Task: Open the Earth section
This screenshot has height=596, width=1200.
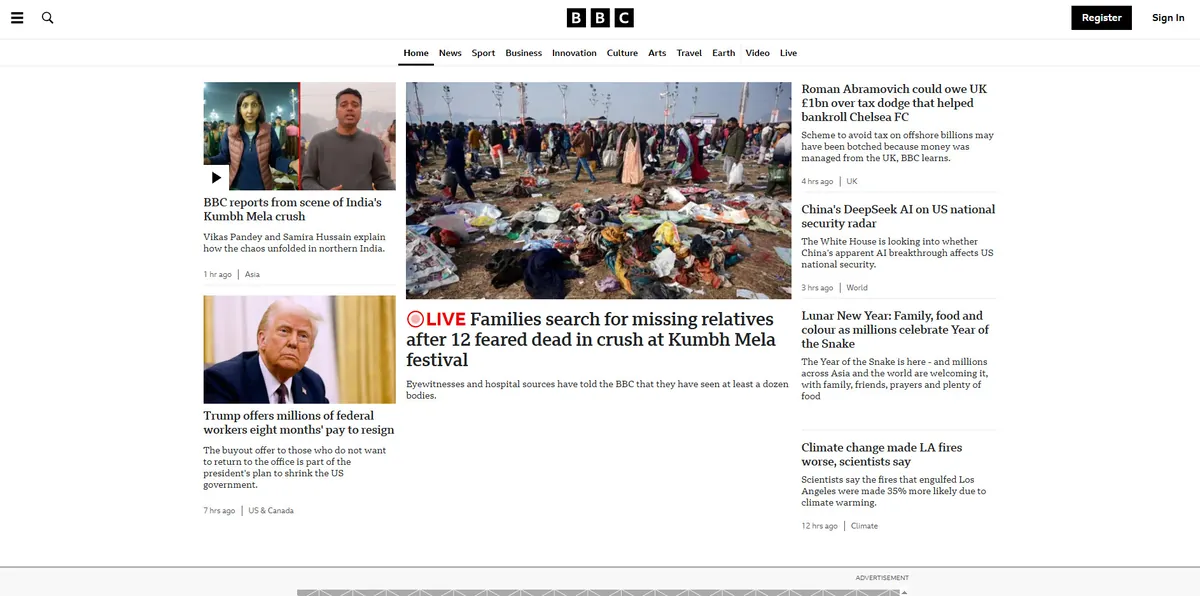Action: pos(723,53)
